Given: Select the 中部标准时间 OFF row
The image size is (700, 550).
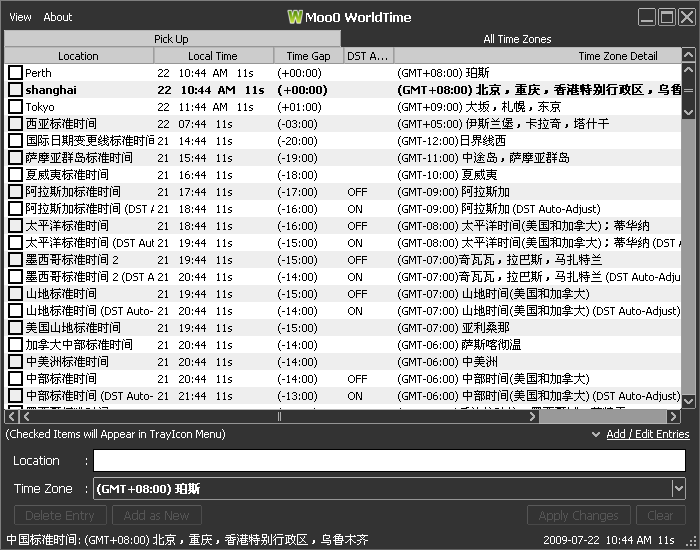Looking at the screenshot, I should (x=343, y=379).
